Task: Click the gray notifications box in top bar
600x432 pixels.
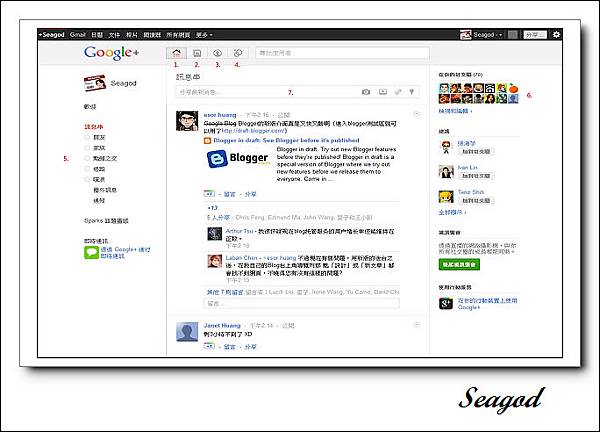Action: click(513, 35)
